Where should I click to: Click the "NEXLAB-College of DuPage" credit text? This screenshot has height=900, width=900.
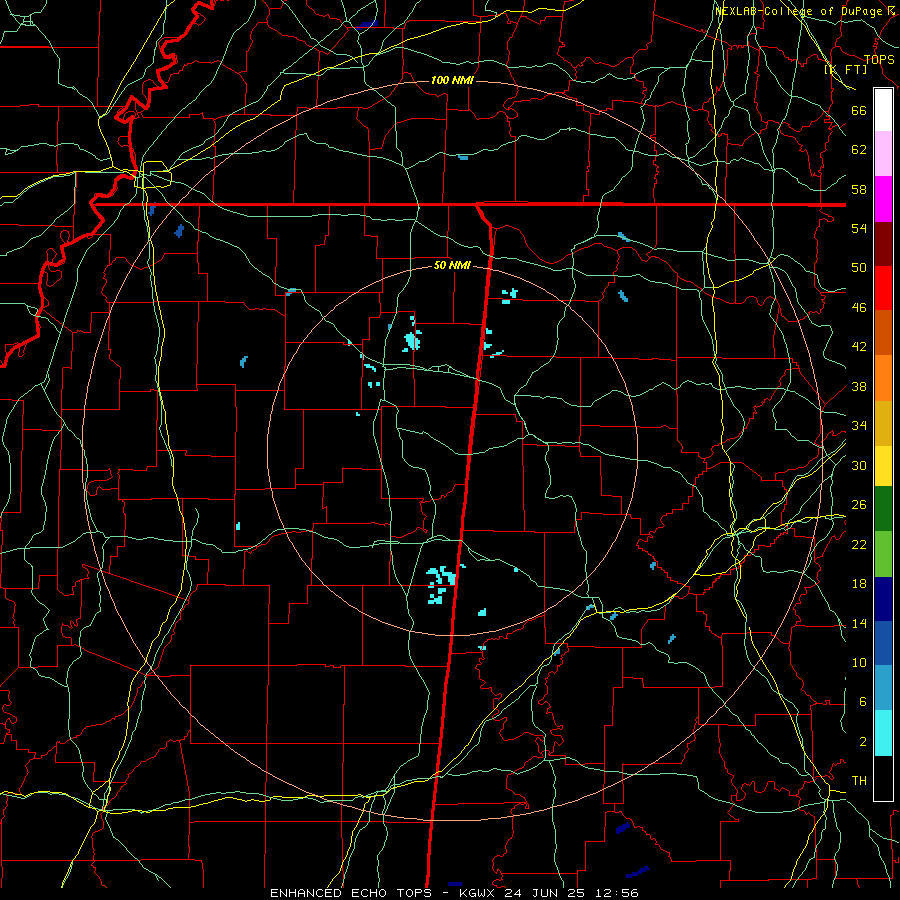click(x=798, y=11)
